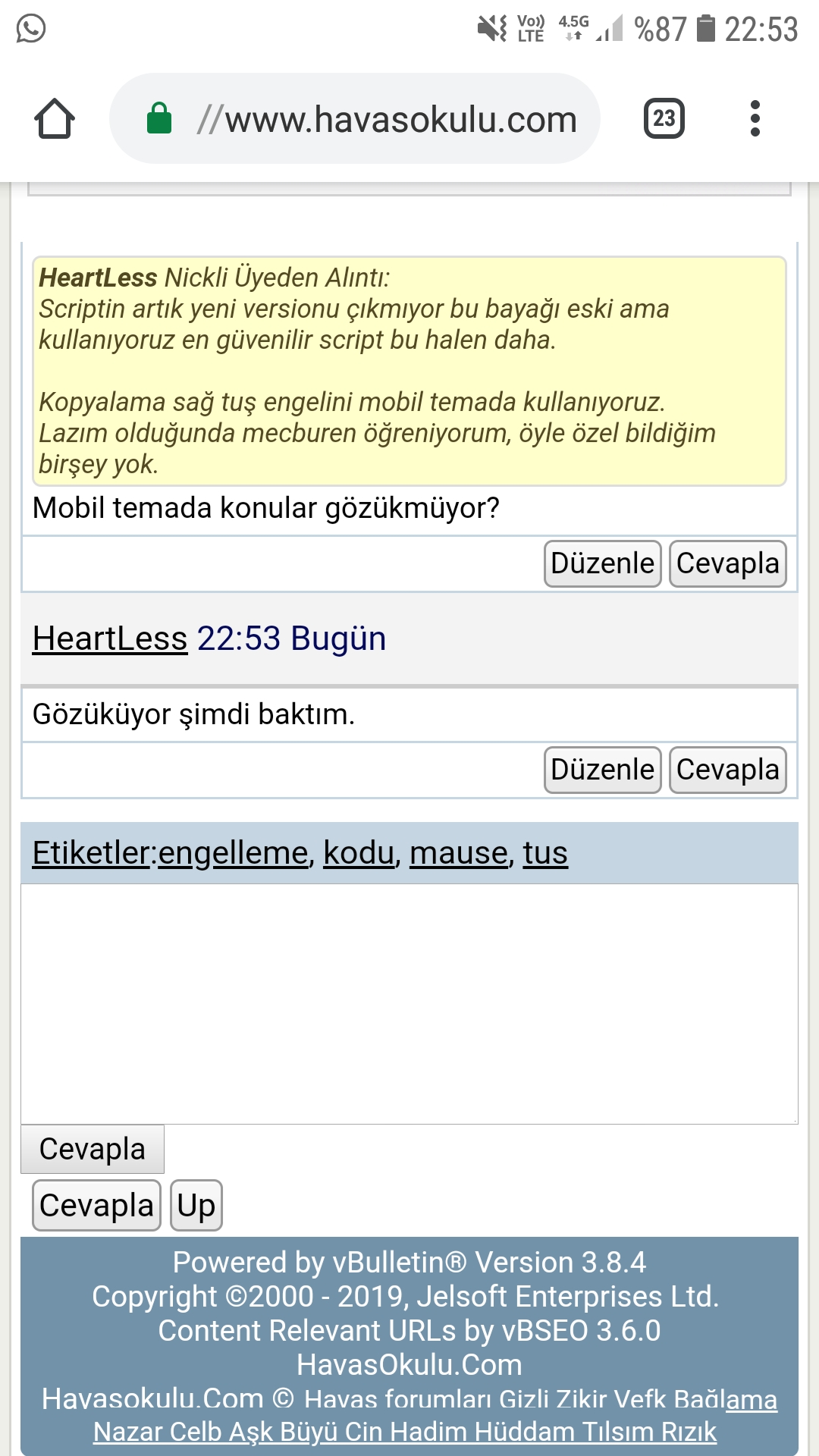Viewport: 819px width, 1456px height.
Task: Tap the muted sound status icon
Action: coord(491,29)
